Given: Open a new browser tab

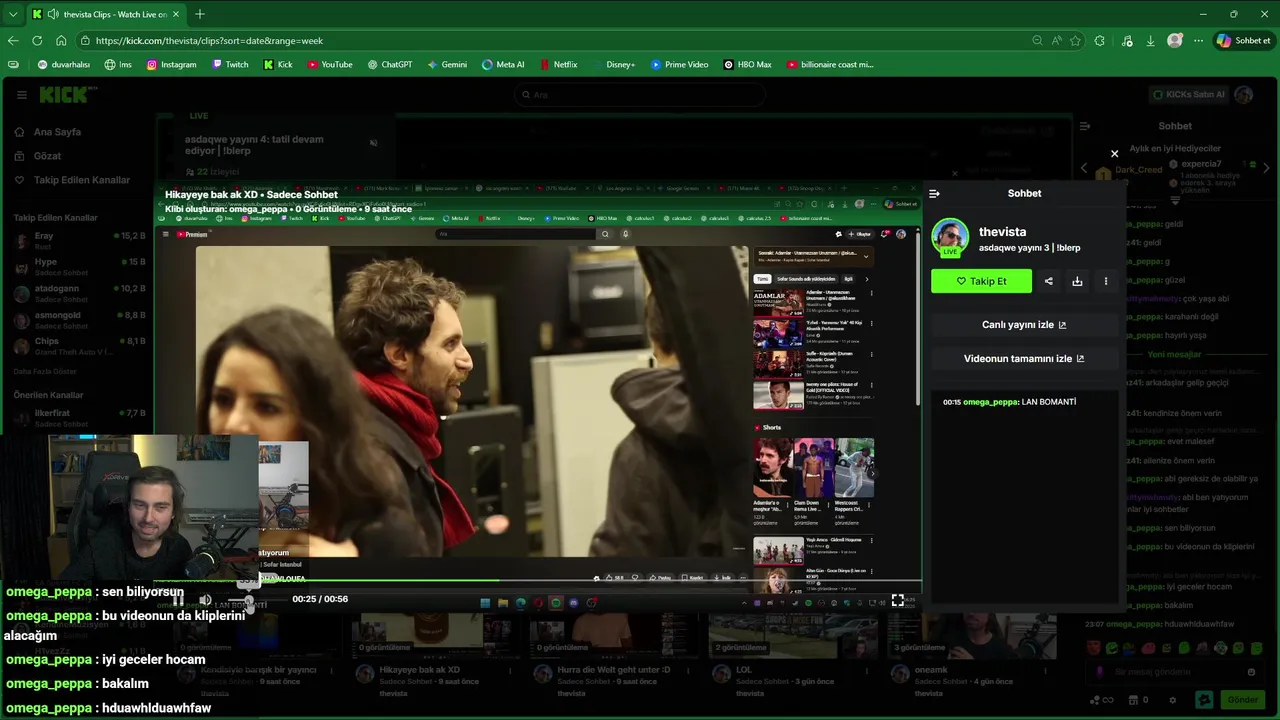Looking at the screenshot, I should pyautogui.click(x=200, y=14).
